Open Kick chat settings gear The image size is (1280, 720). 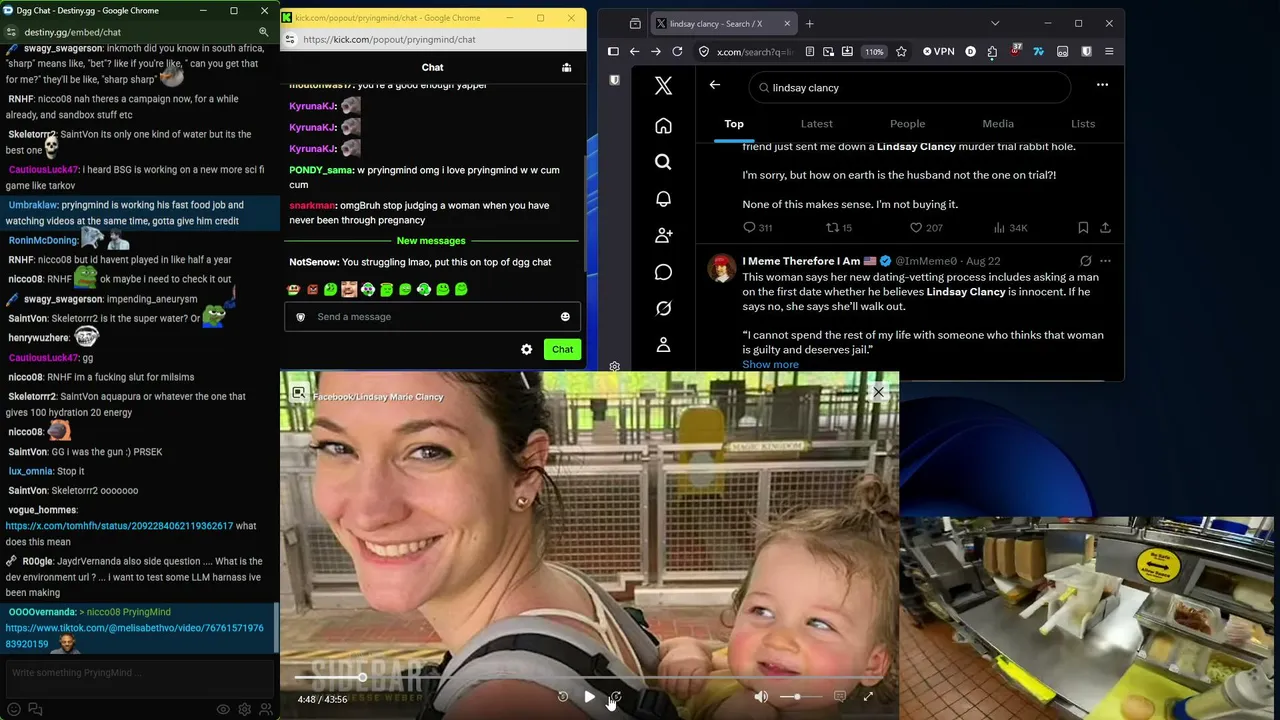click(x=526, y=349)
